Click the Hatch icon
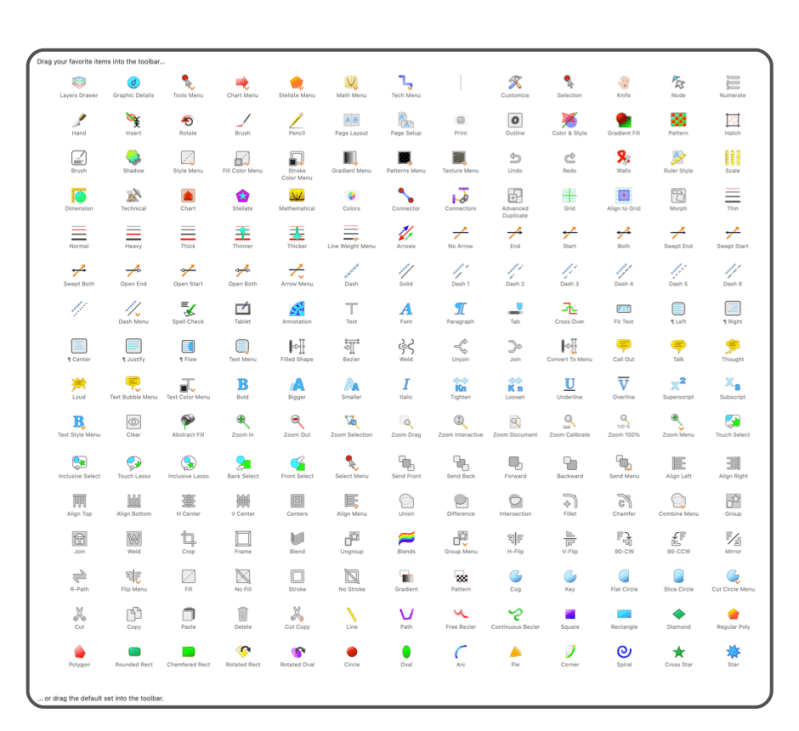Screen dimensions: 799x731 click(733, 120)
